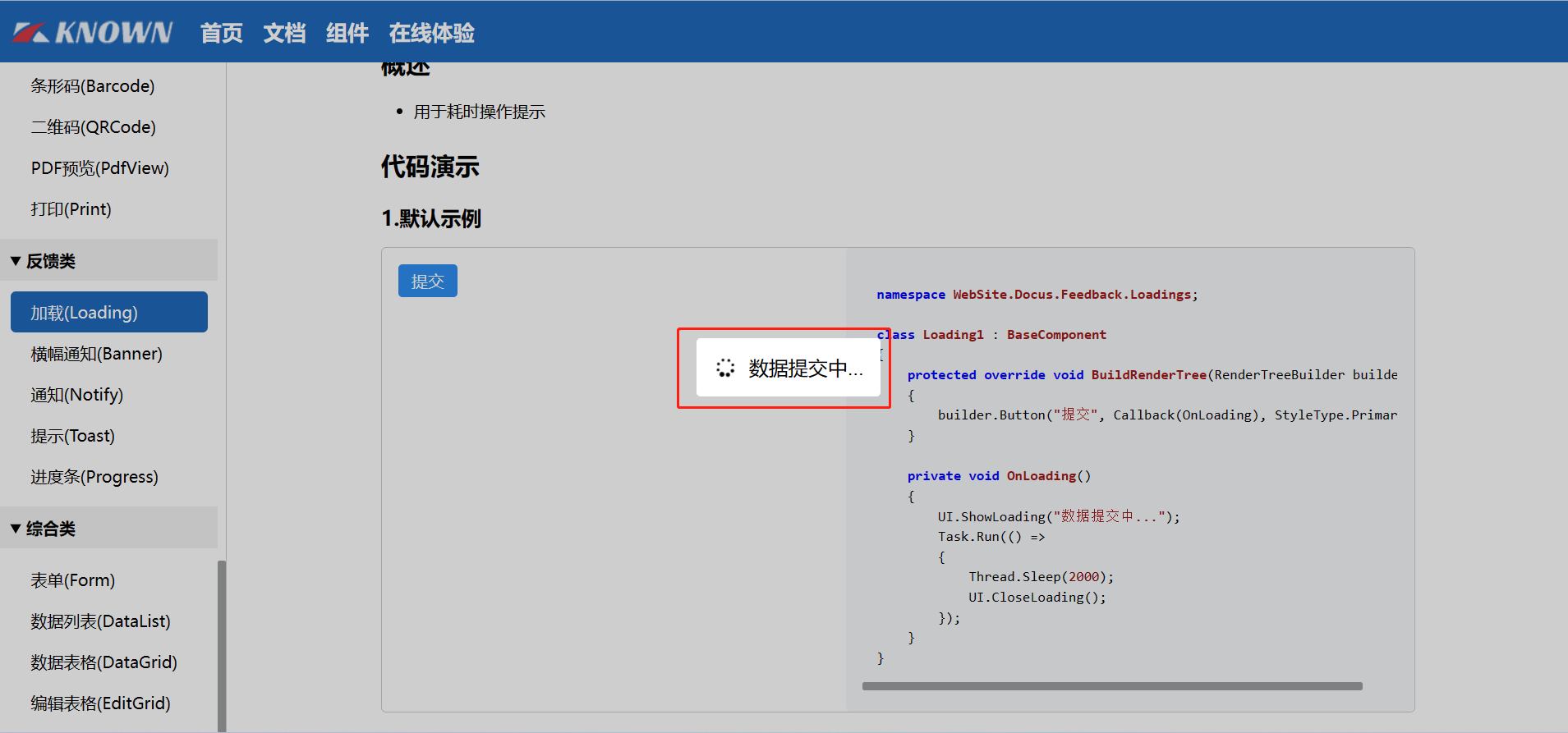Collapse the 综合类 section

[x=108, y=528]
